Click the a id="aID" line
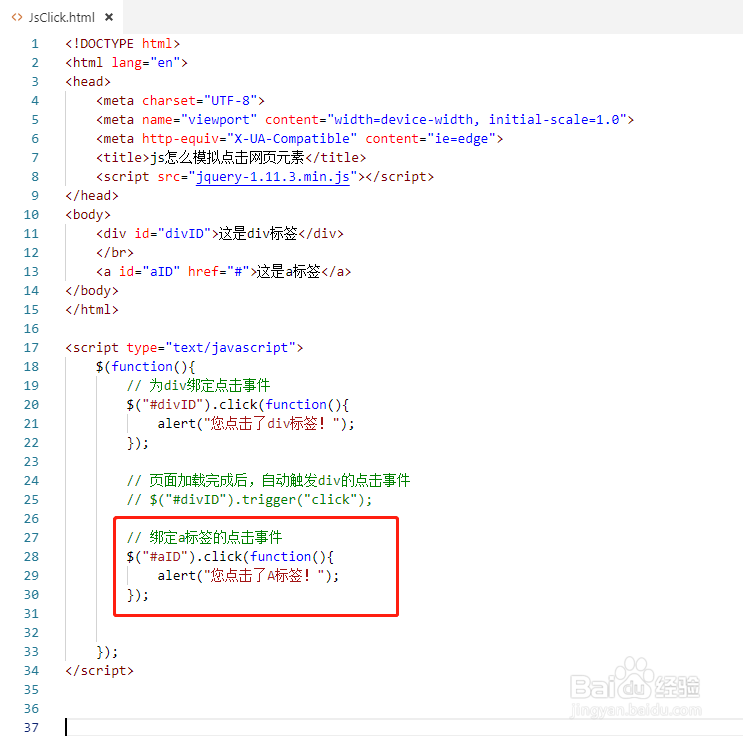The width and height of the screenshot is (743, 736). (224, 272)
